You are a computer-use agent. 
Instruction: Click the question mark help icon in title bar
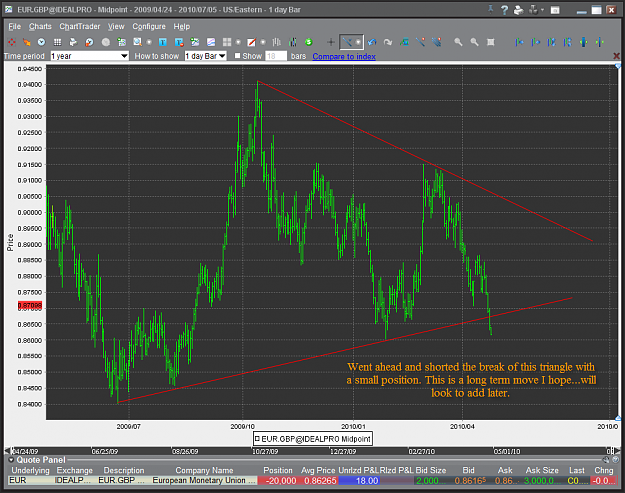[x=505, y=10]
